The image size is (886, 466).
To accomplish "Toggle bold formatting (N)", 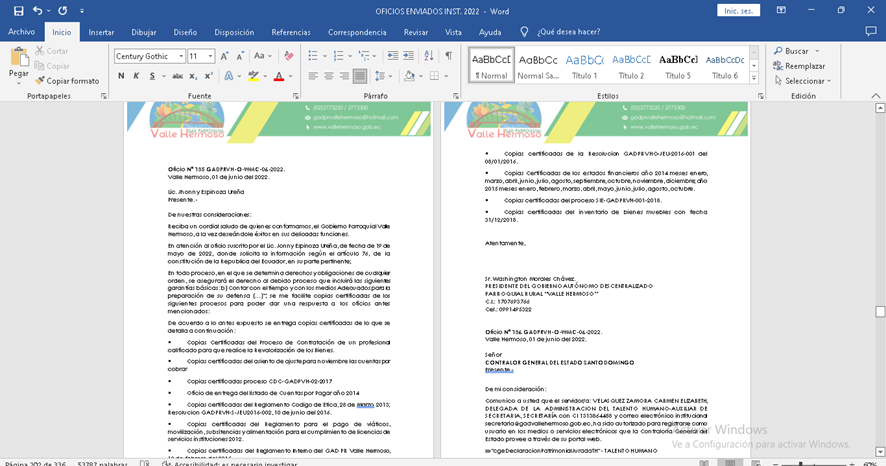I will tap(120, 76).
